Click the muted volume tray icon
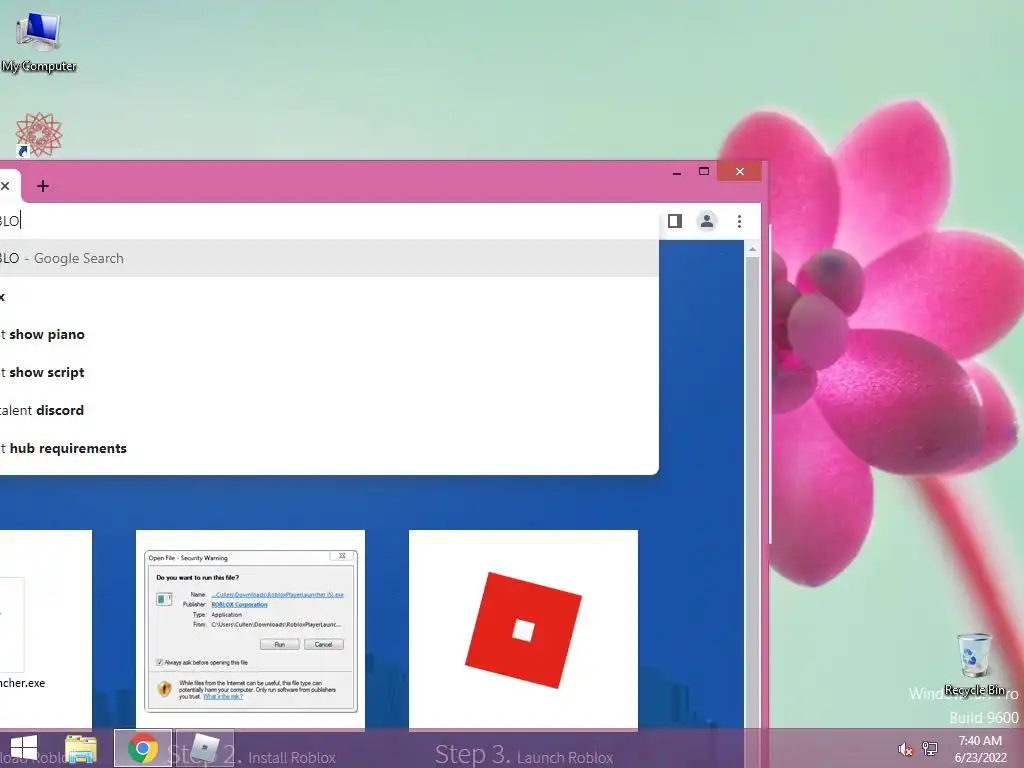 click(905, 749)
